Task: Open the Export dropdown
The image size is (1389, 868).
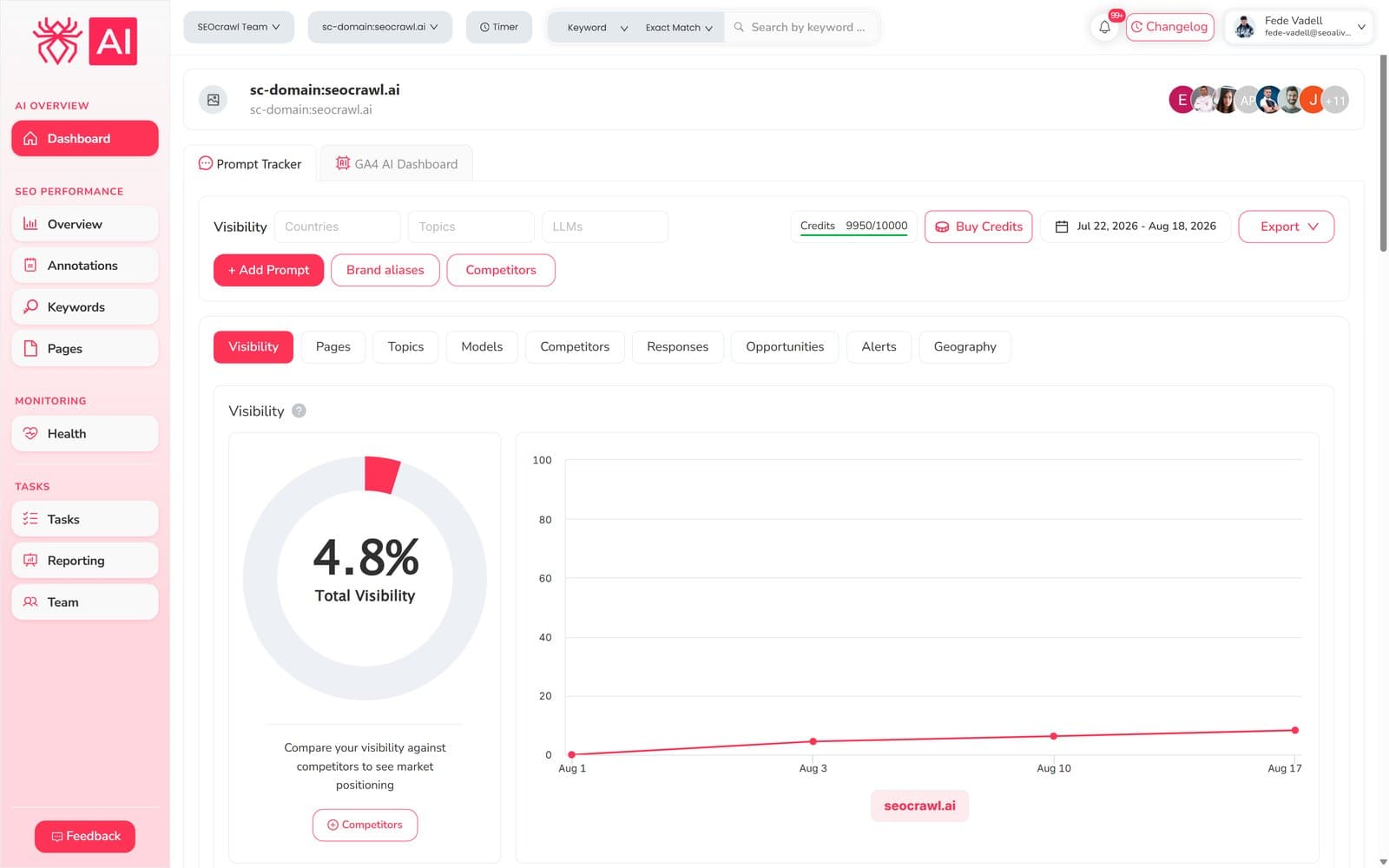Action: coord(1286,227)
